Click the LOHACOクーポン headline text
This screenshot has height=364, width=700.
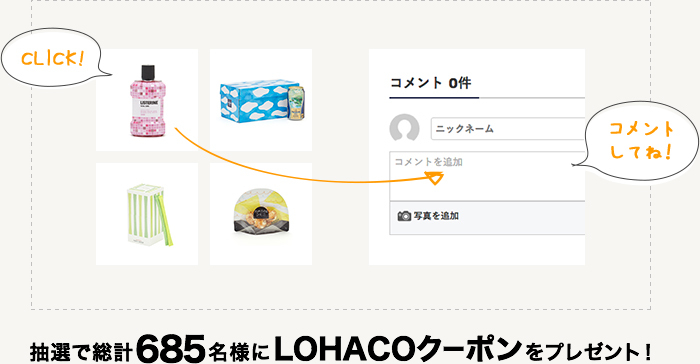point(398,349)
